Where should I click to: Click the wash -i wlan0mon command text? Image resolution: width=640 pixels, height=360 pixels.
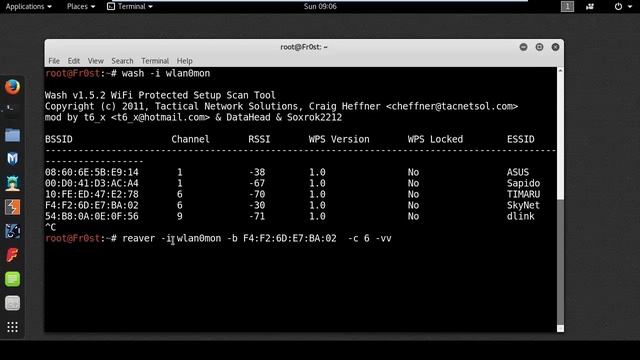point(166,73)
